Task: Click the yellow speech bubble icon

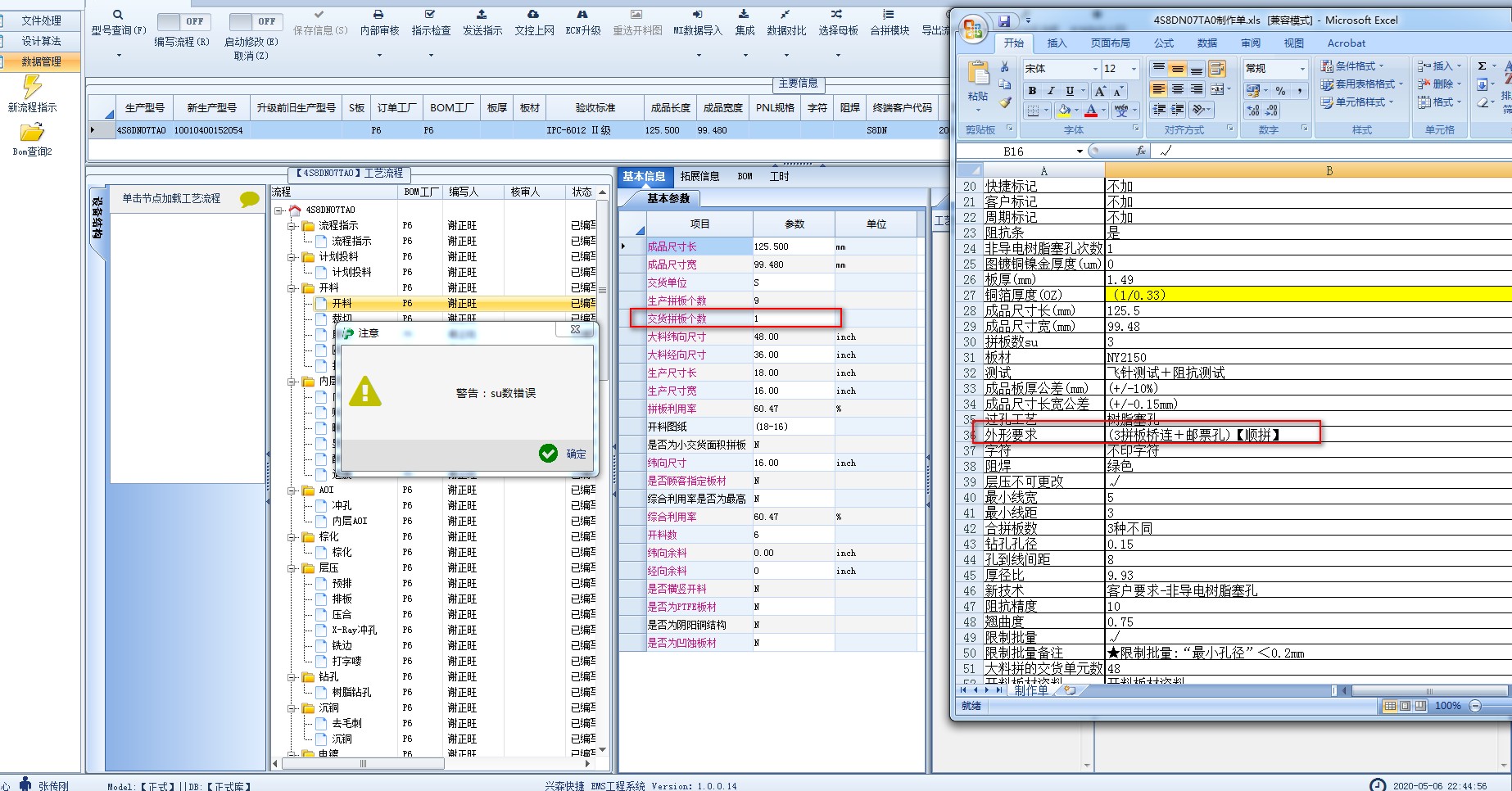Action: (249, 199)
